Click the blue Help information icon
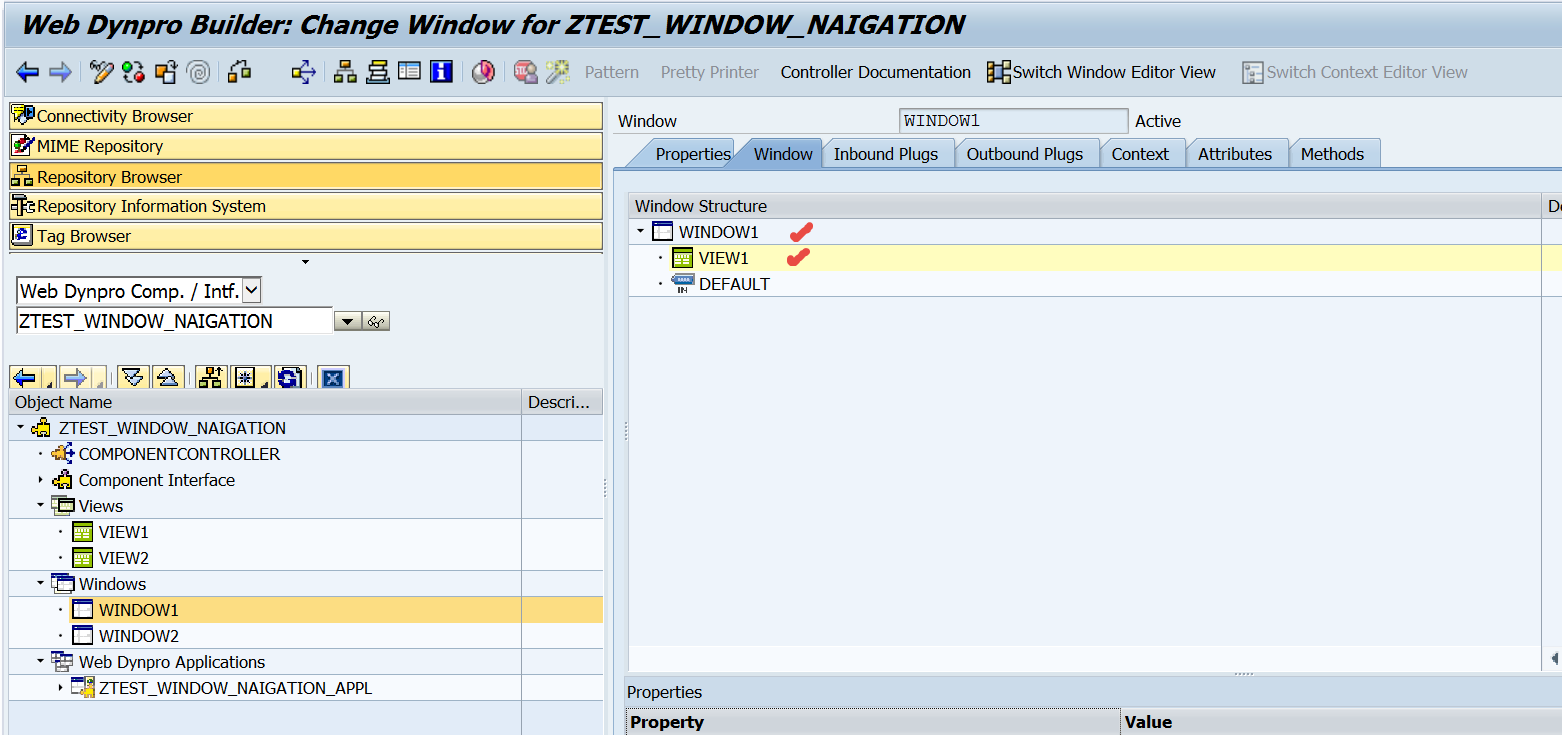 tap(441, 72)
